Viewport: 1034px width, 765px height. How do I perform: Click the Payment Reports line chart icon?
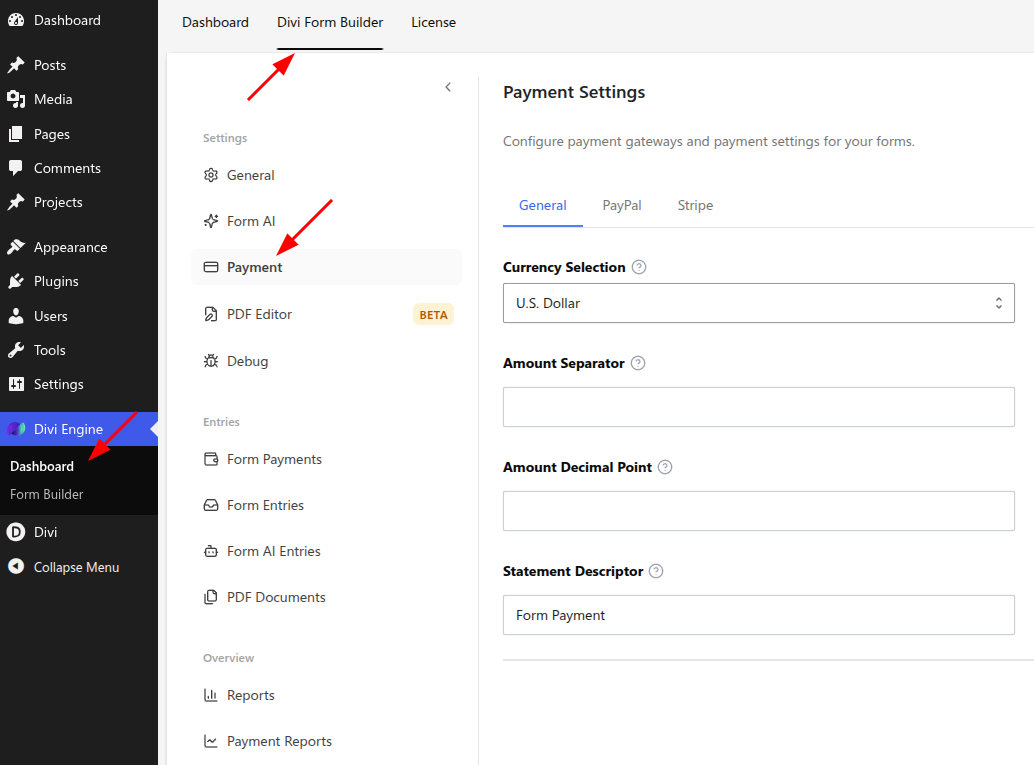tap(211, 741)
